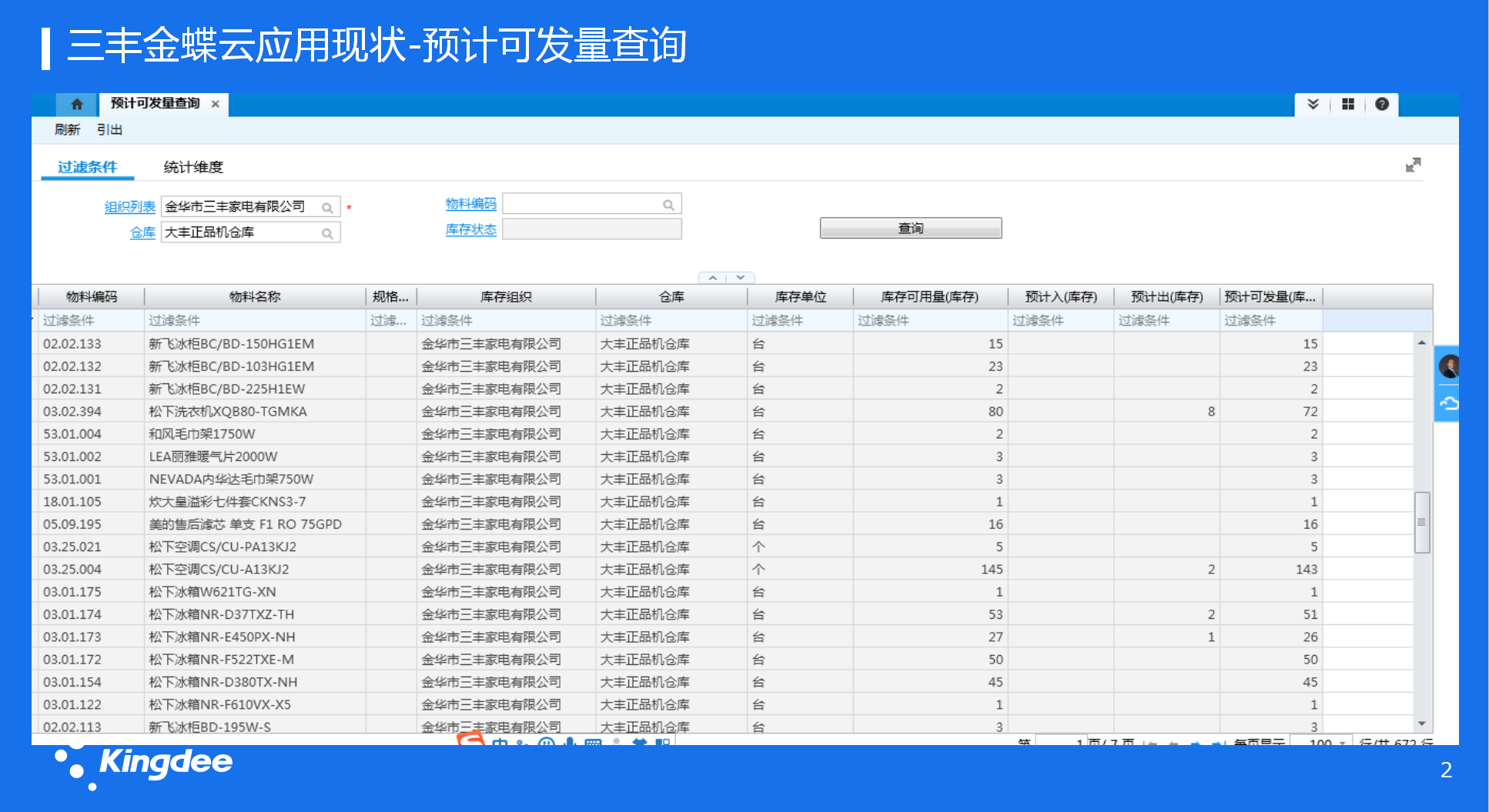Click the 规格... column header

[x=391, y=297]
